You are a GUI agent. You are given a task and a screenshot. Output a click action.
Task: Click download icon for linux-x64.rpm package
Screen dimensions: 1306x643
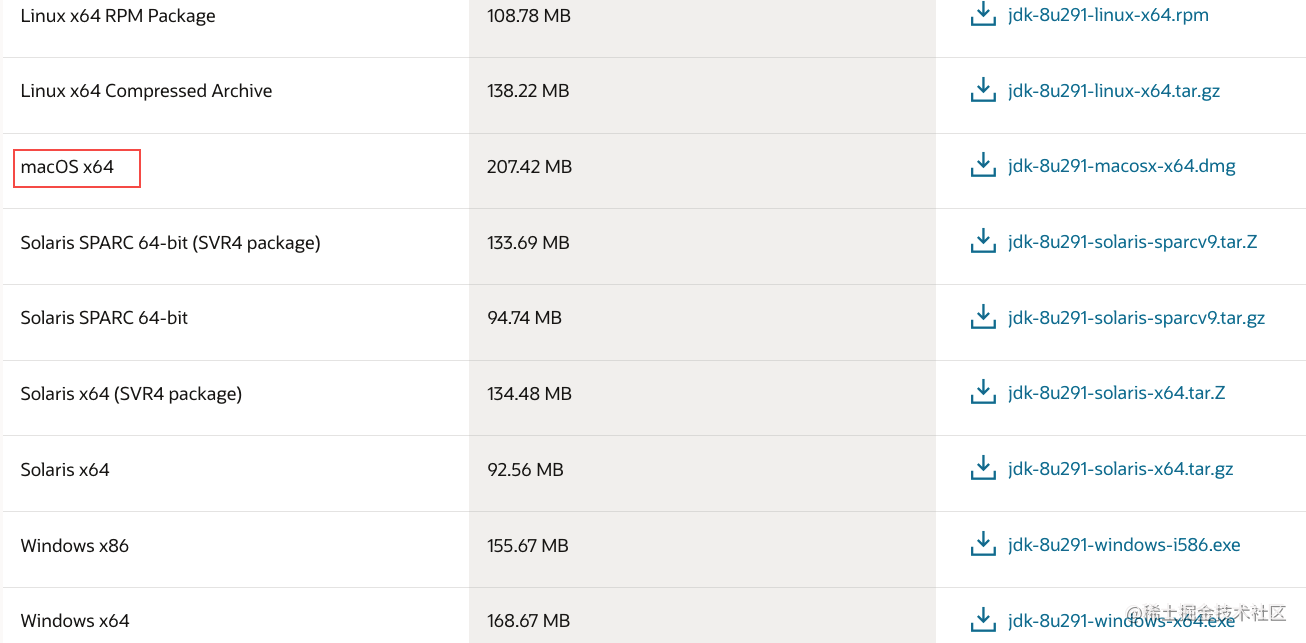point(984,15)
